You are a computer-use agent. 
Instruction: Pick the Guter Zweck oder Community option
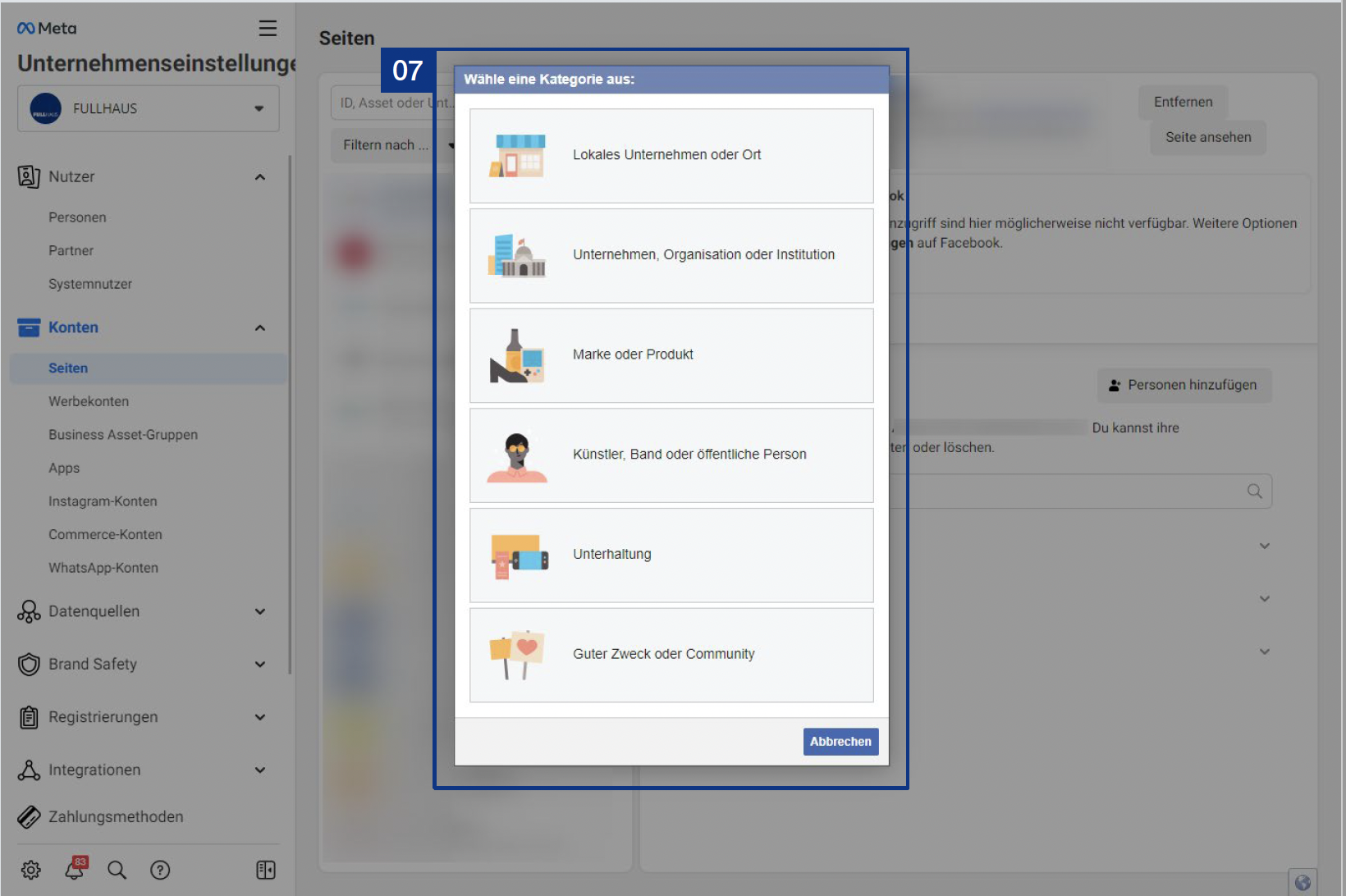pyautogui.click(x=663, y=654)
